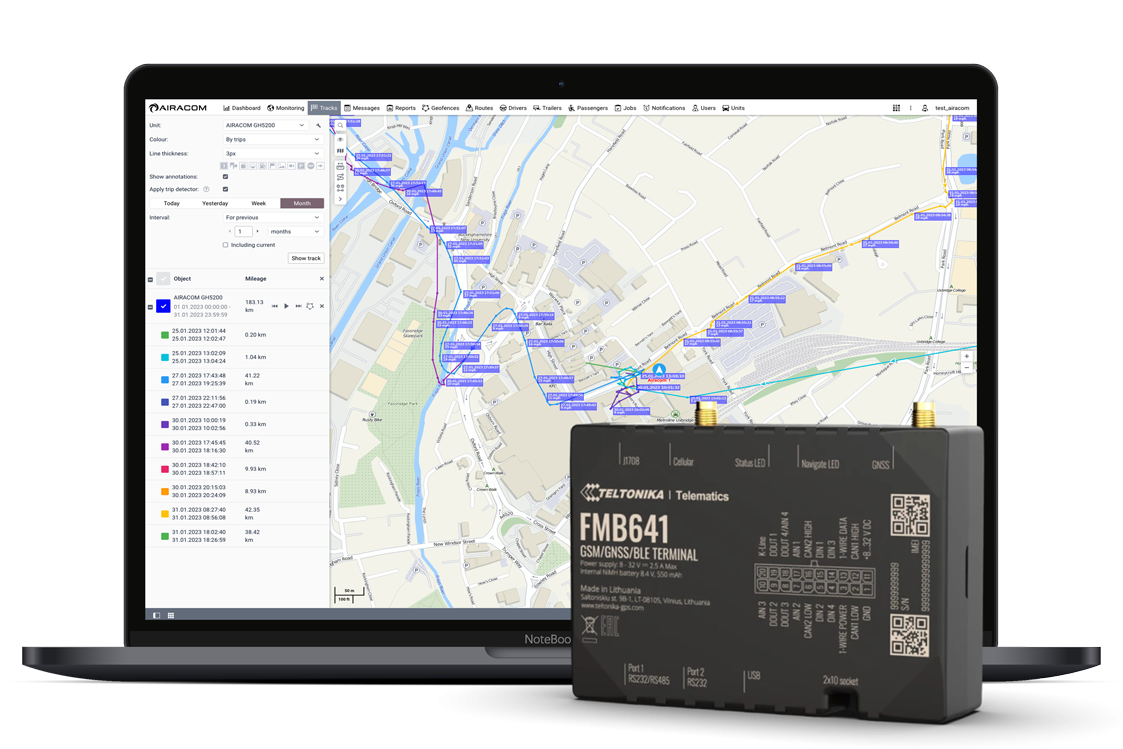Click the months count input field

pyautogui.click(x=243, y=231)
